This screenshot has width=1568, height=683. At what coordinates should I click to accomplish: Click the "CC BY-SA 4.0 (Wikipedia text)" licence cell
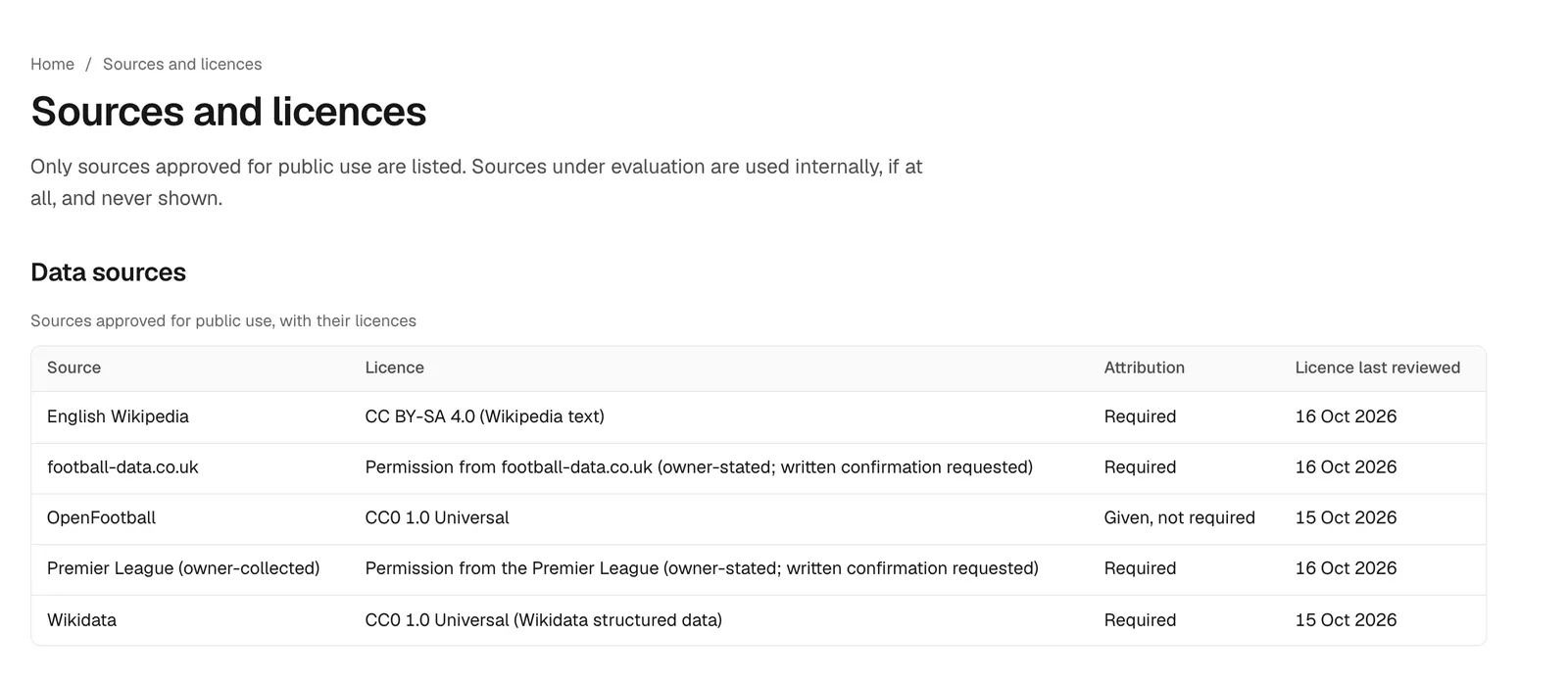coord(484,416)
